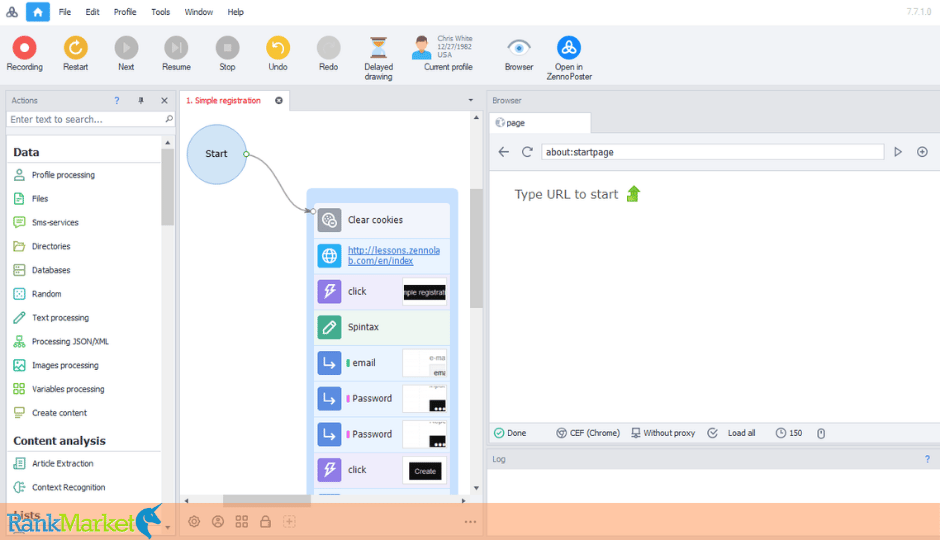This screenshot has height=540, width=940.
Task: Click the Go arrow beside address bar
Action: coord(898,152)
